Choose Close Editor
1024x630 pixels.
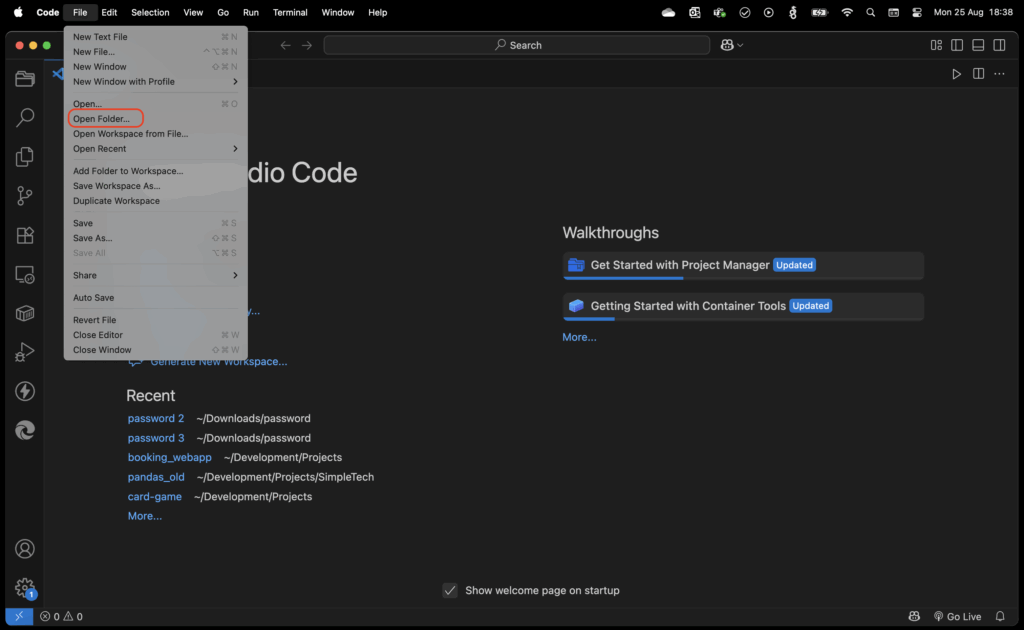tap(155, 335)
